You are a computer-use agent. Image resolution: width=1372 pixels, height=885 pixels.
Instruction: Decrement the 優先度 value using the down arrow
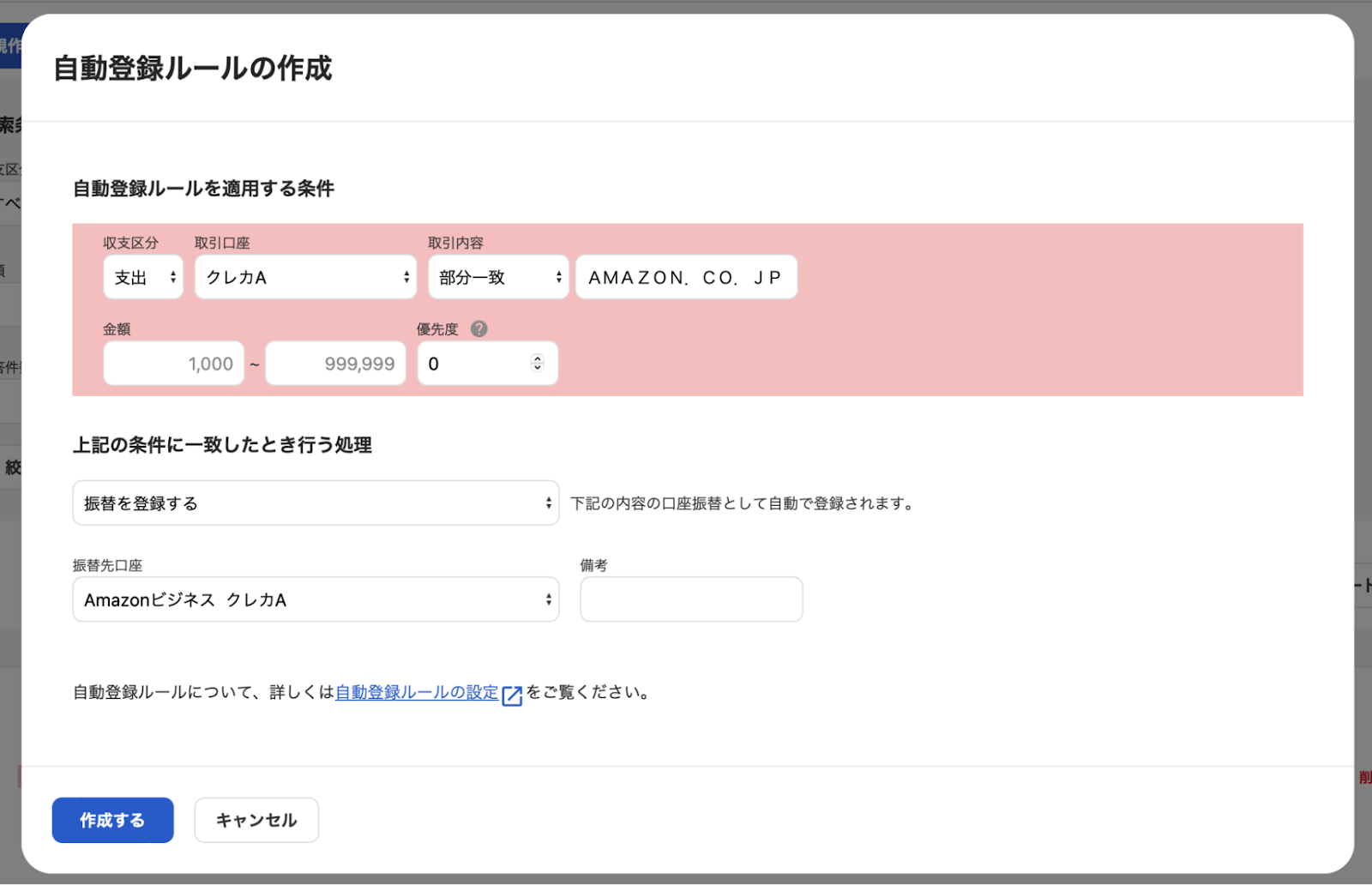[536, 368]
